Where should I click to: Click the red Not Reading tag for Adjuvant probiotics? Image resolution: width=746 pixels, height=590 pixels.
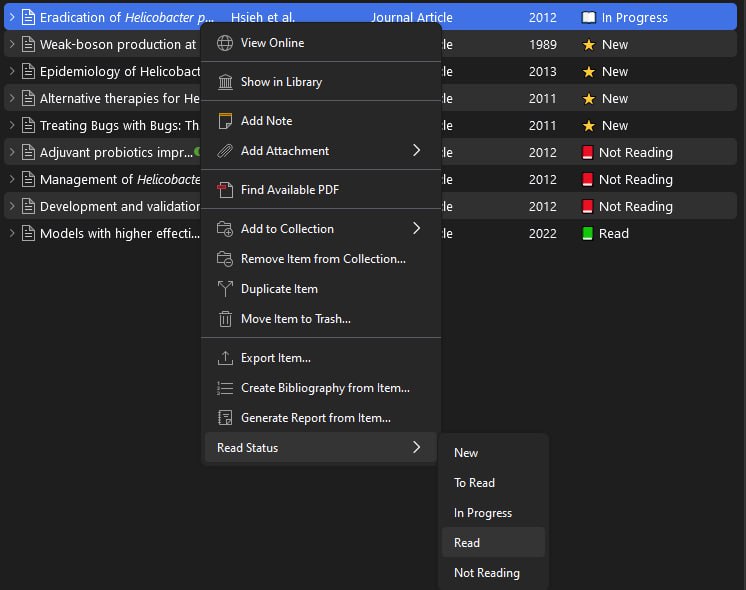coord(588,153)
